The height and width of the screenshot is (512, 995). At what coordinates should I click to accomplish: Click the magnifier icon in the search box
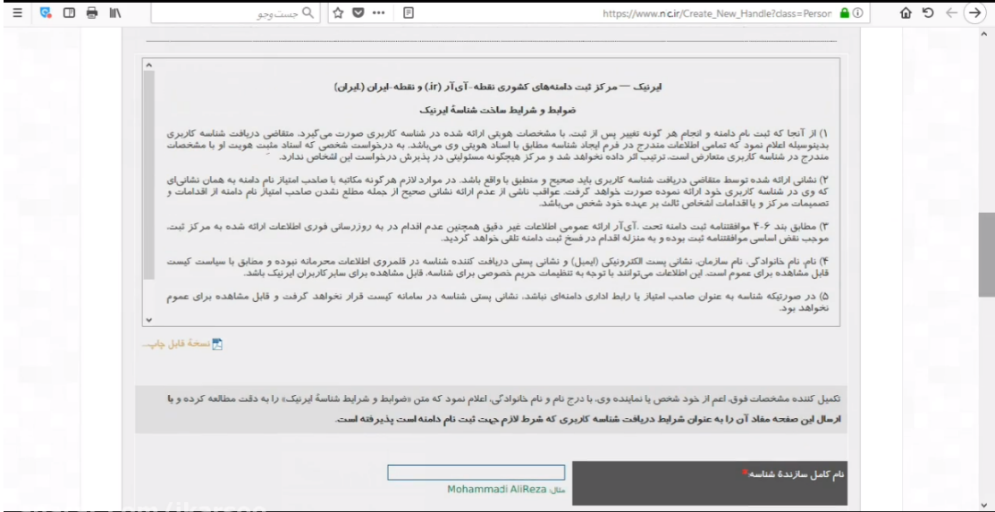308,13
